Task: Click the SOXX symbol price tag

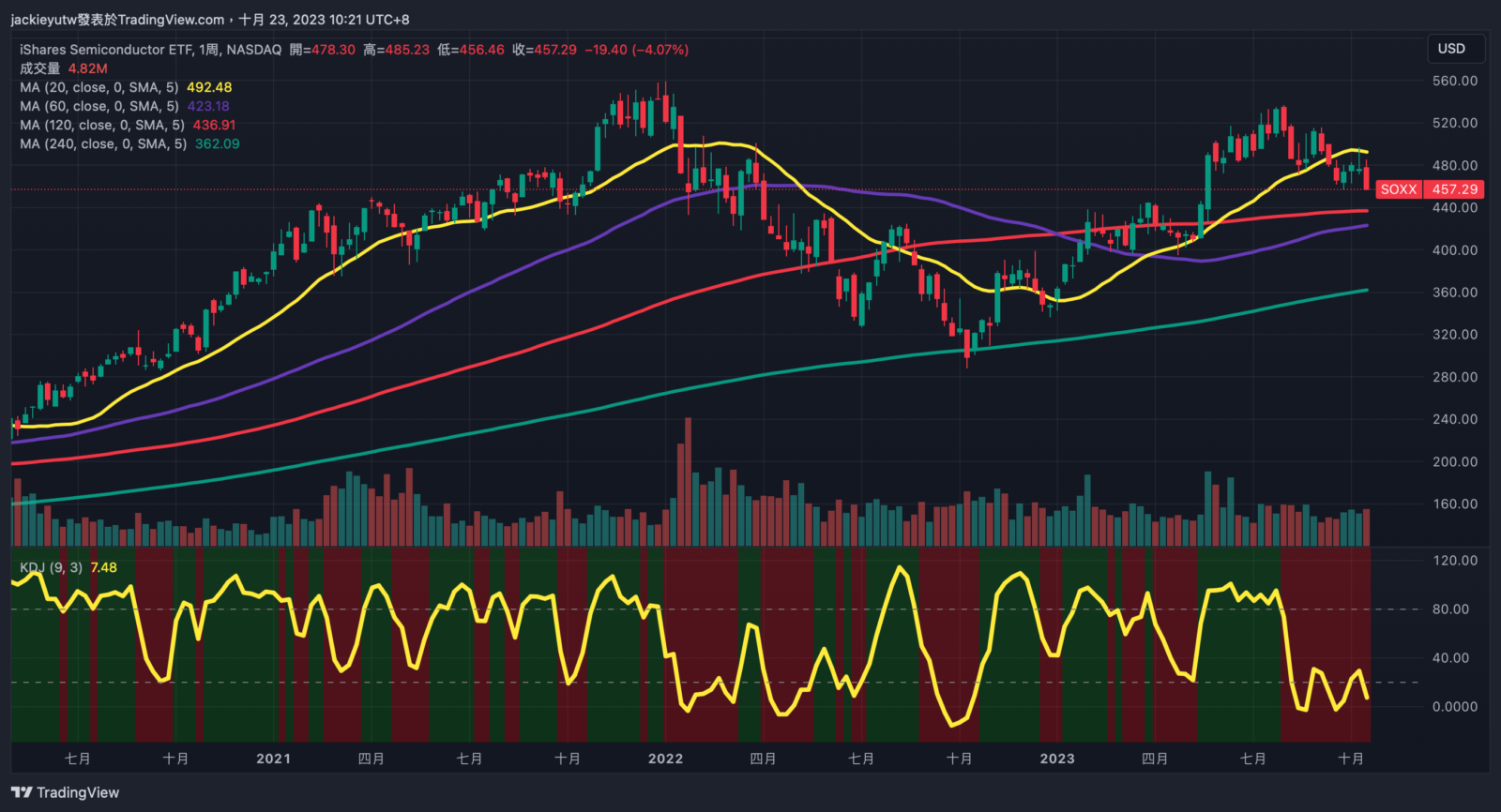Action: [x=1398, y=189]
